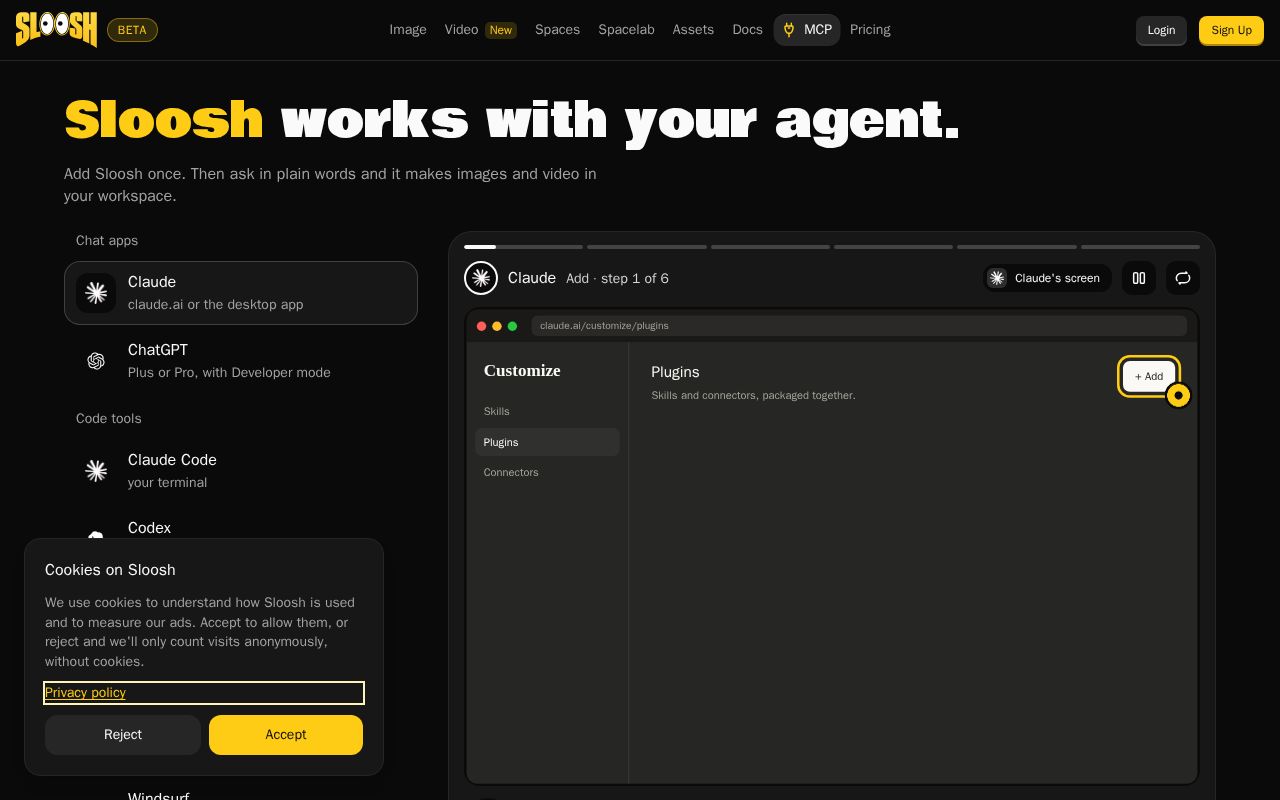Image resolution: width=1280 pixels, height=800 pixels.
Task: Click 'Code tools' section label
Action: click(109, 419)
